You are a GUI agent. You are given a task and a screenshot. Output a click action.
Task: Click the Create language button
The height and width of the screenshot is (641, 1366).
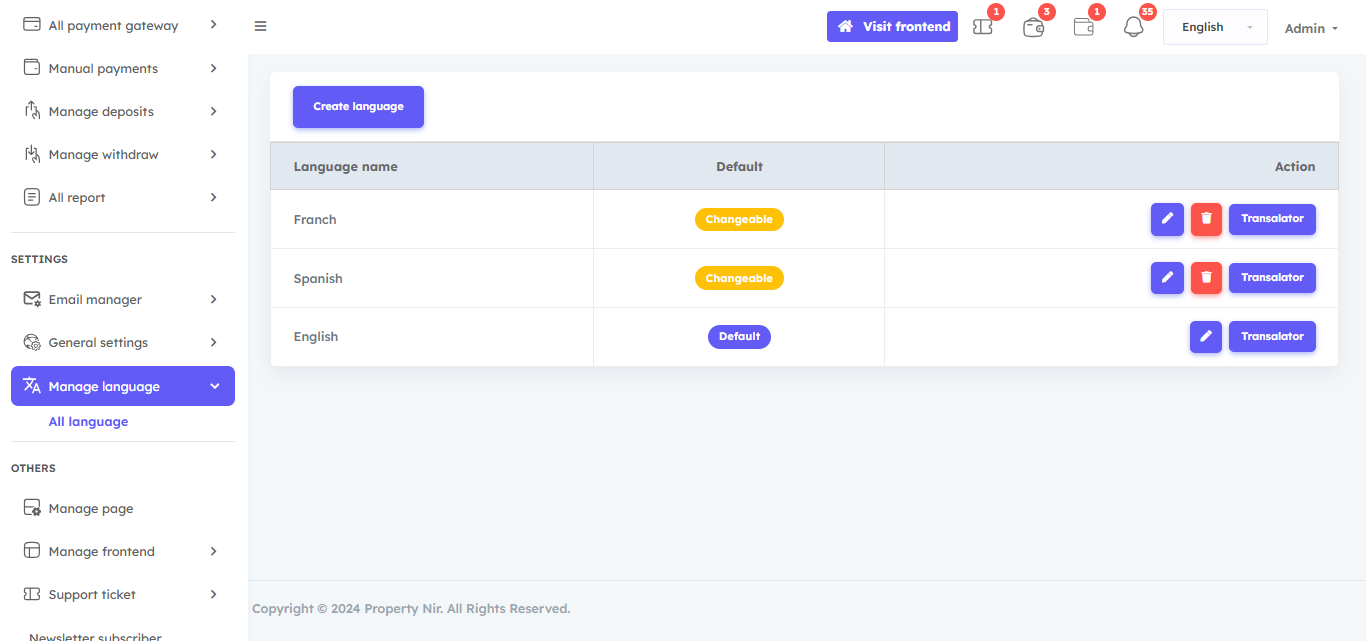coord(358,107)
